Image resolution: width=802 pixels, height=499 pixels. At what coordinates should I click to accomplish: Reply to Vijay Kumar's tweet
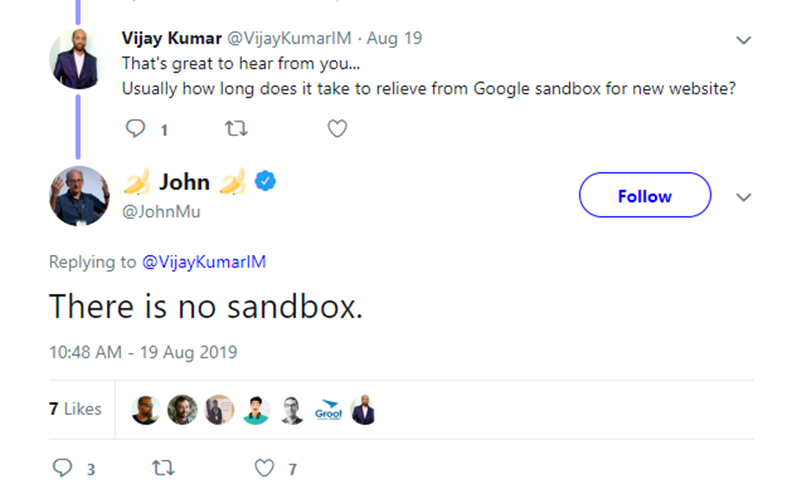click(136, 129)
